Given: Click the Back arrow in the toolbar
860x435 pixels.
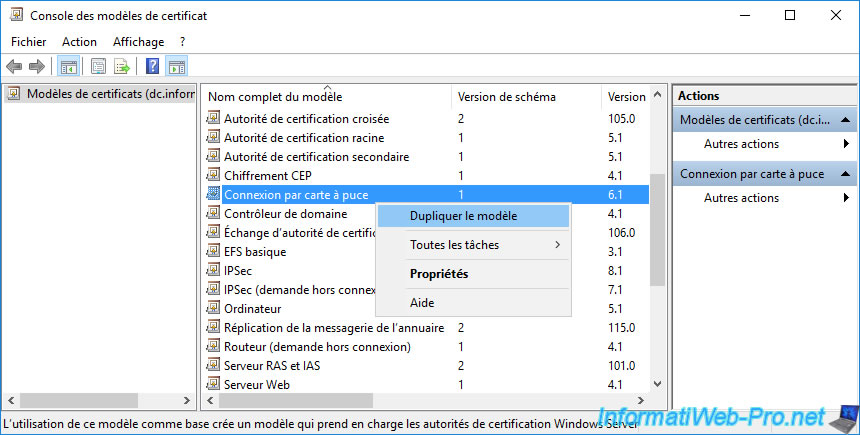Looking at the screenshot, I should [14, 67].
